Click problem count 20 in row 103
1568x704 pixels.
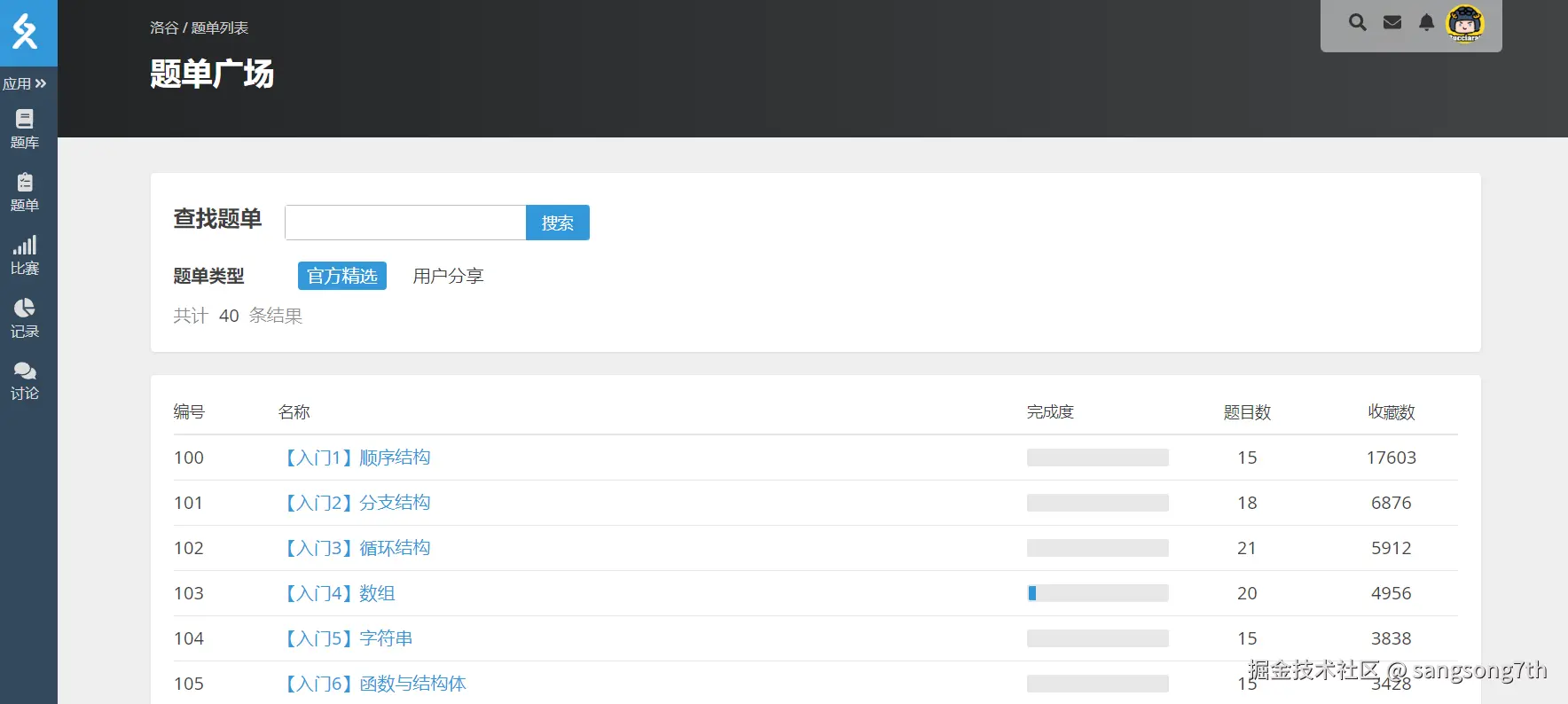click(x=1247, y=593)
